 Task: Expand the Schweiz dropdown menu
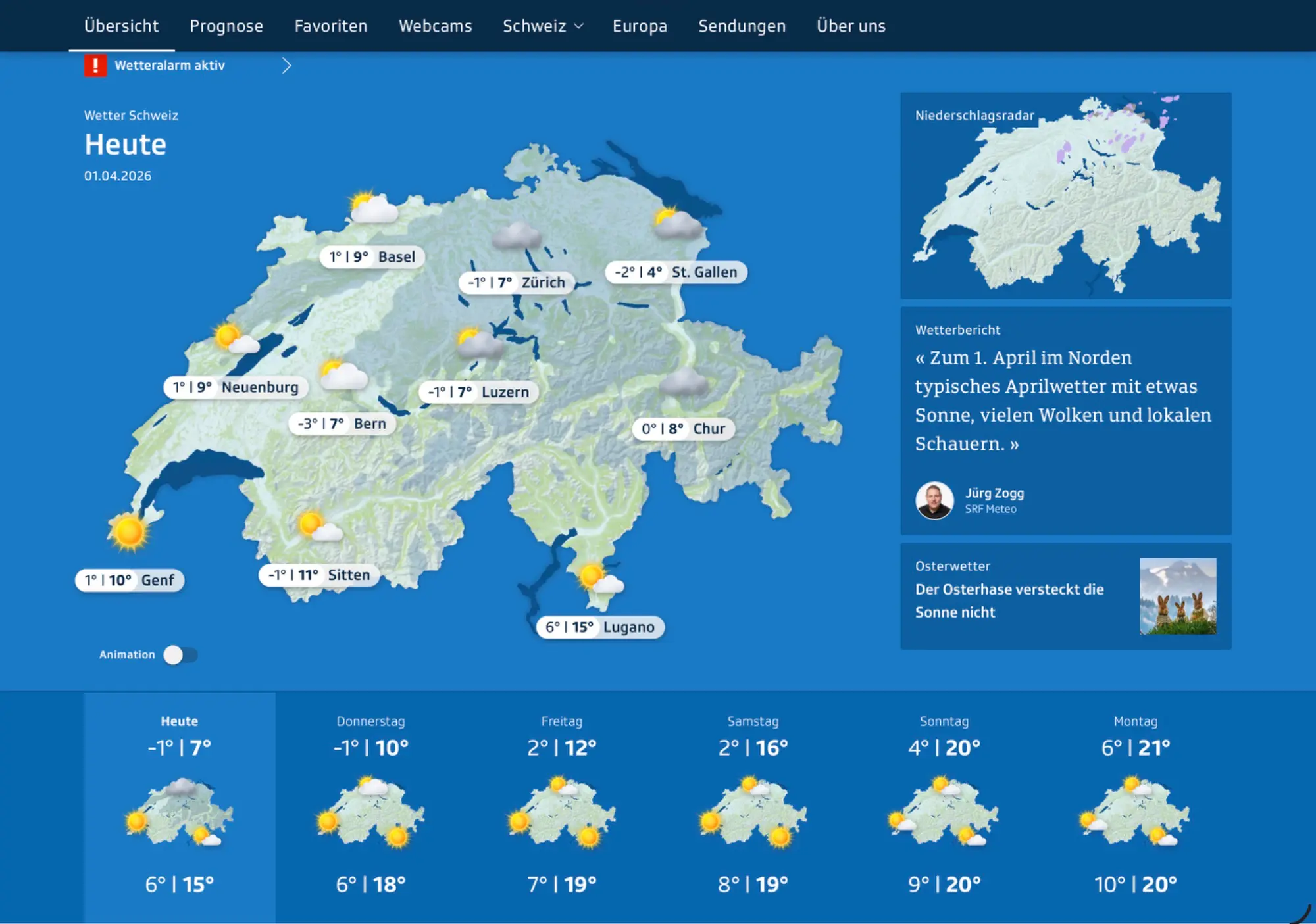click(543, 26)
